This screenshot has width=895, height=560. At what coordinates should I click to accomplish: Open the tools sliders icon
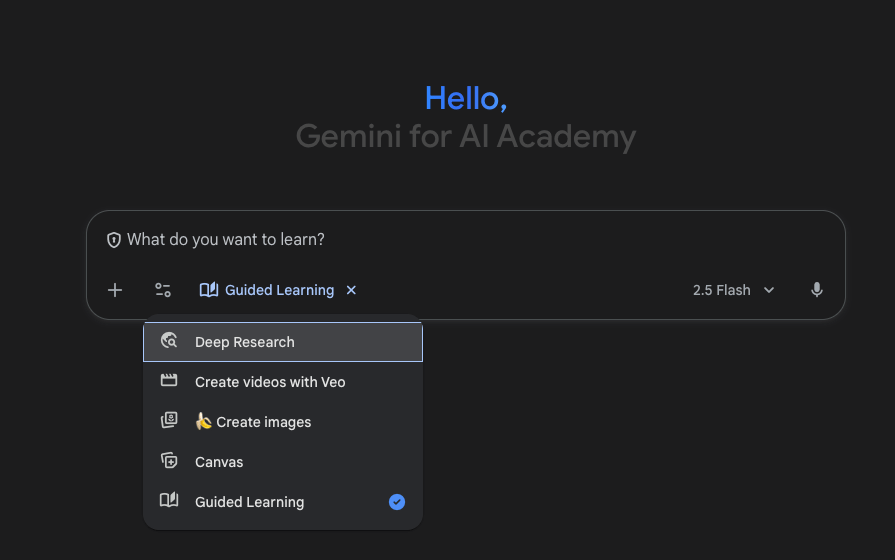click(x=163, y=290)
